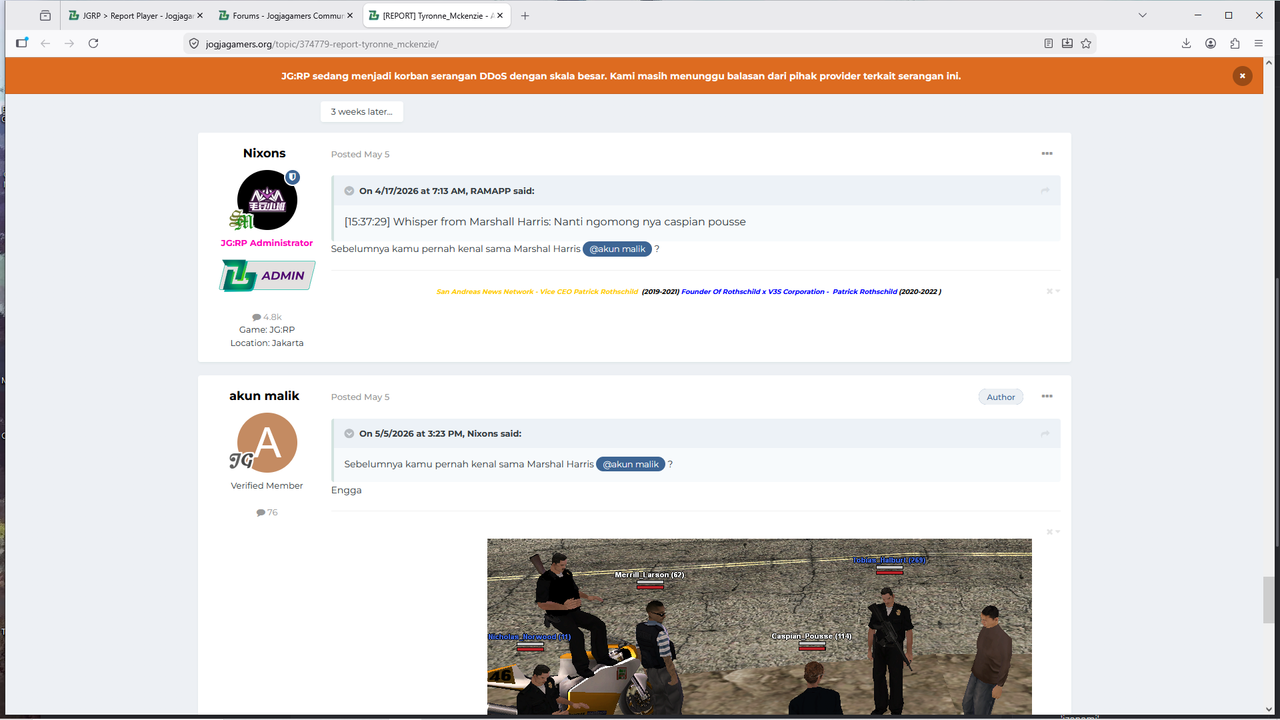Image resolution: width=1280 pixels, height=720 pixels.
Task: Click @akun malik mention in Nixons post
Action: [618, 249]
